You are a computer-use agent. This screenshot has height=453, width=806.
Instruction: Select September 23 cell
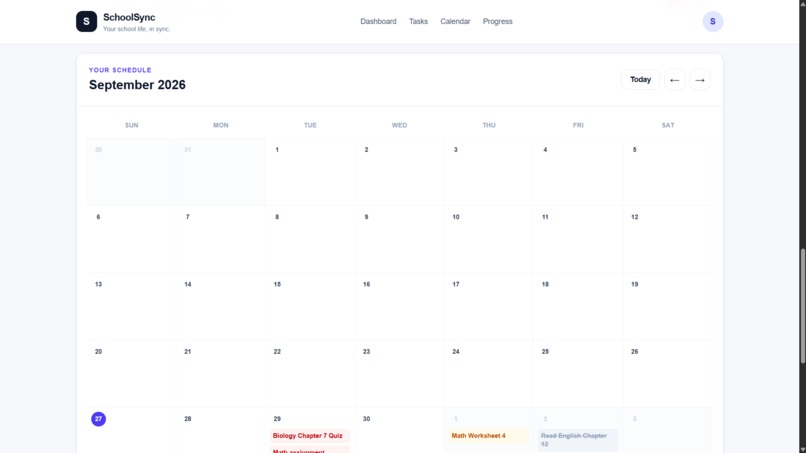(399, 374)
